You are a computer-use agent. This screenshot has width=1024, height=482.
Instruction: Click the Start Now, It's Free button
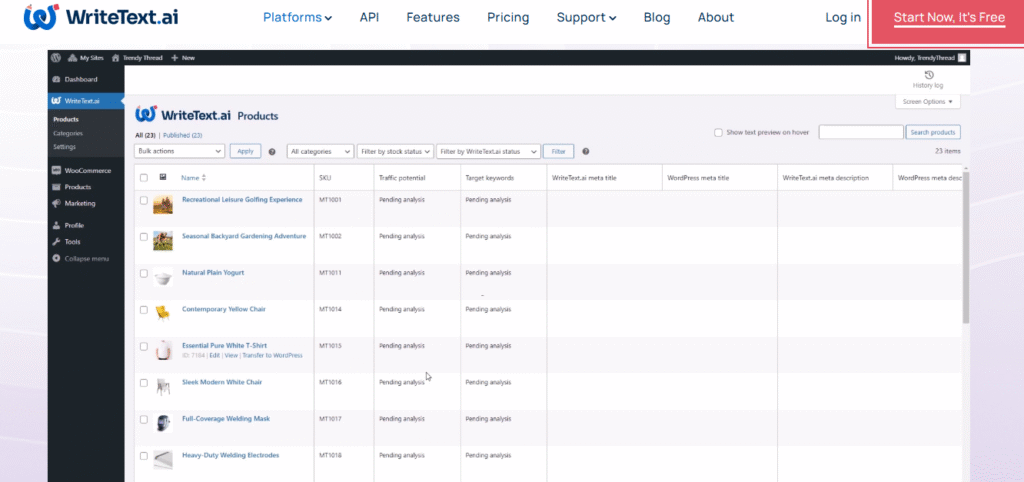[948, 18]
